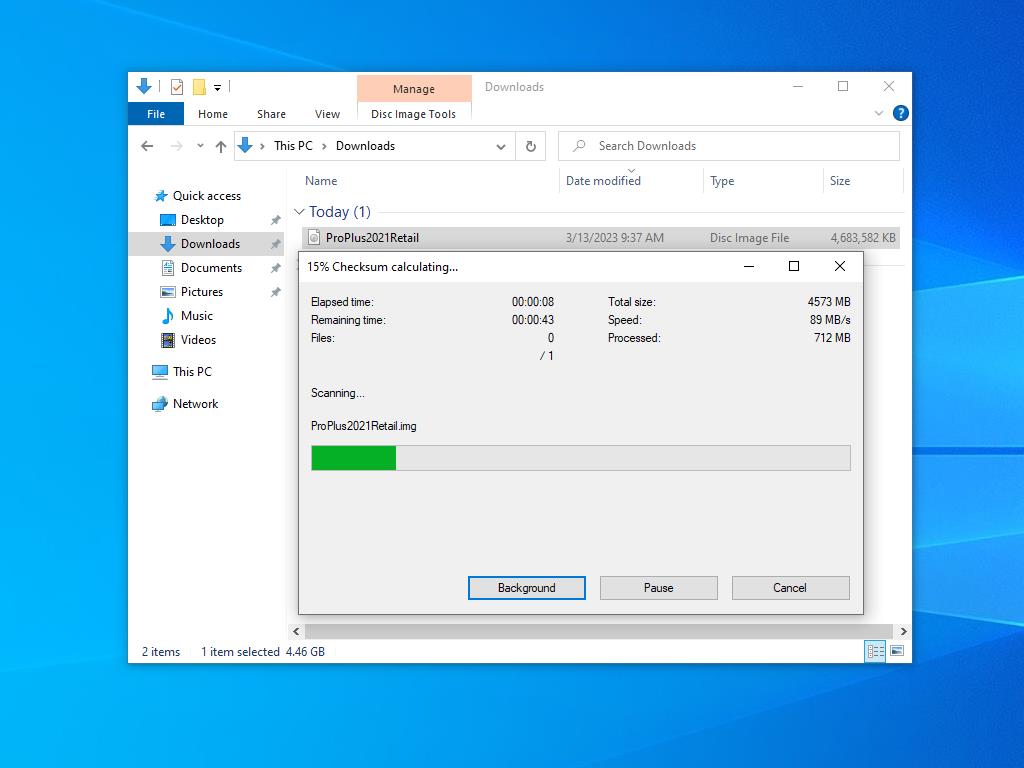The height and width of the screenshot is (768, 1024).
Task: Select Documents in the navigation pane
Action: (x=211, y=268)
